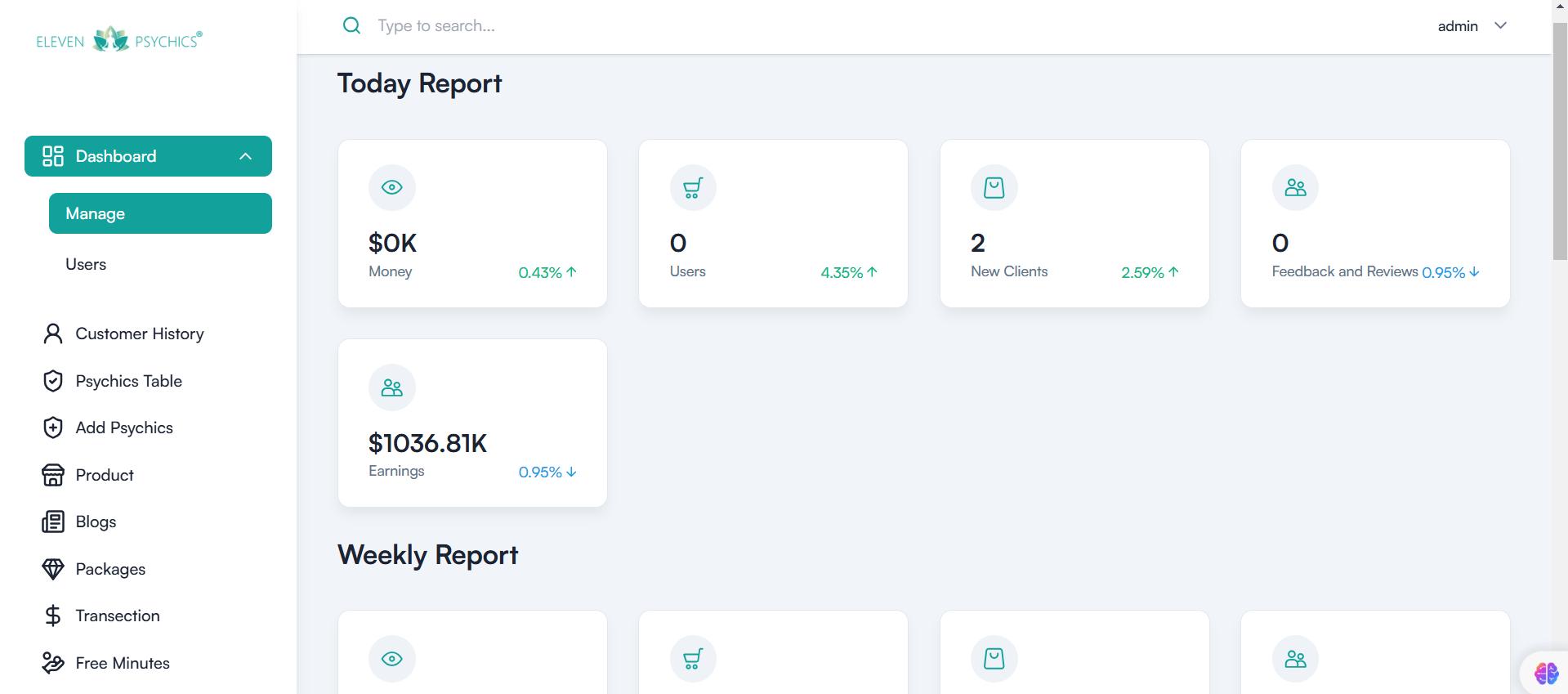
Task: Click the bag icon on the New Clients card
Action: click(x=994, y=187)
